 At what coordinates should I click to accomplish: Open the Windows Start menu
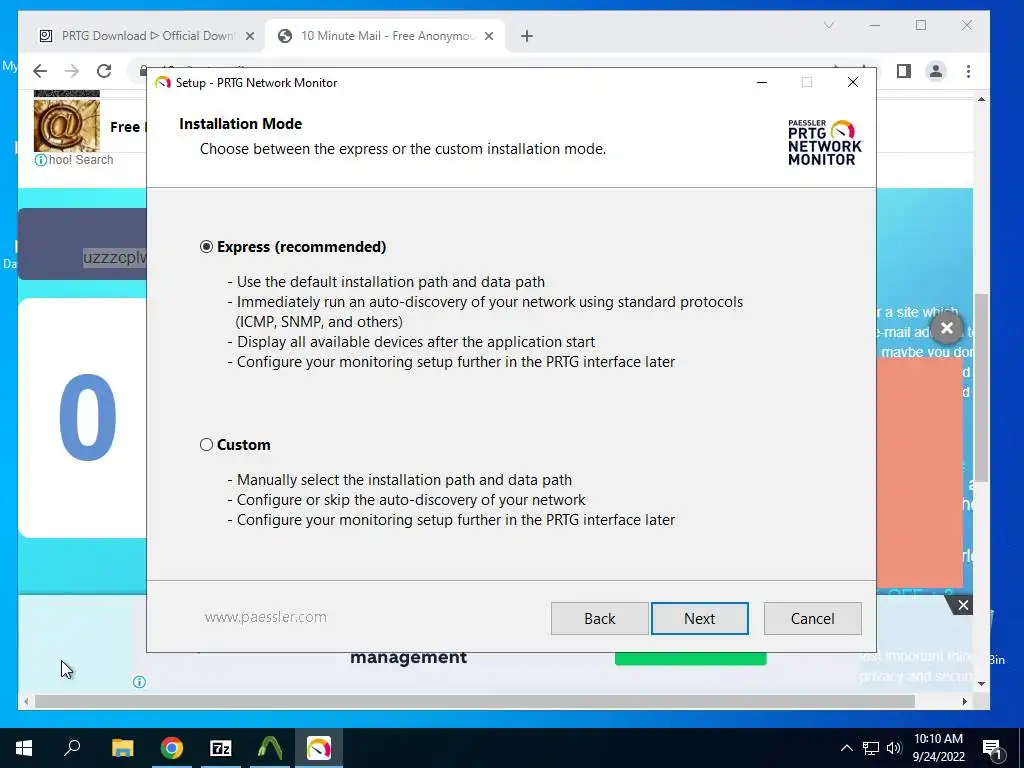(24, 748)
